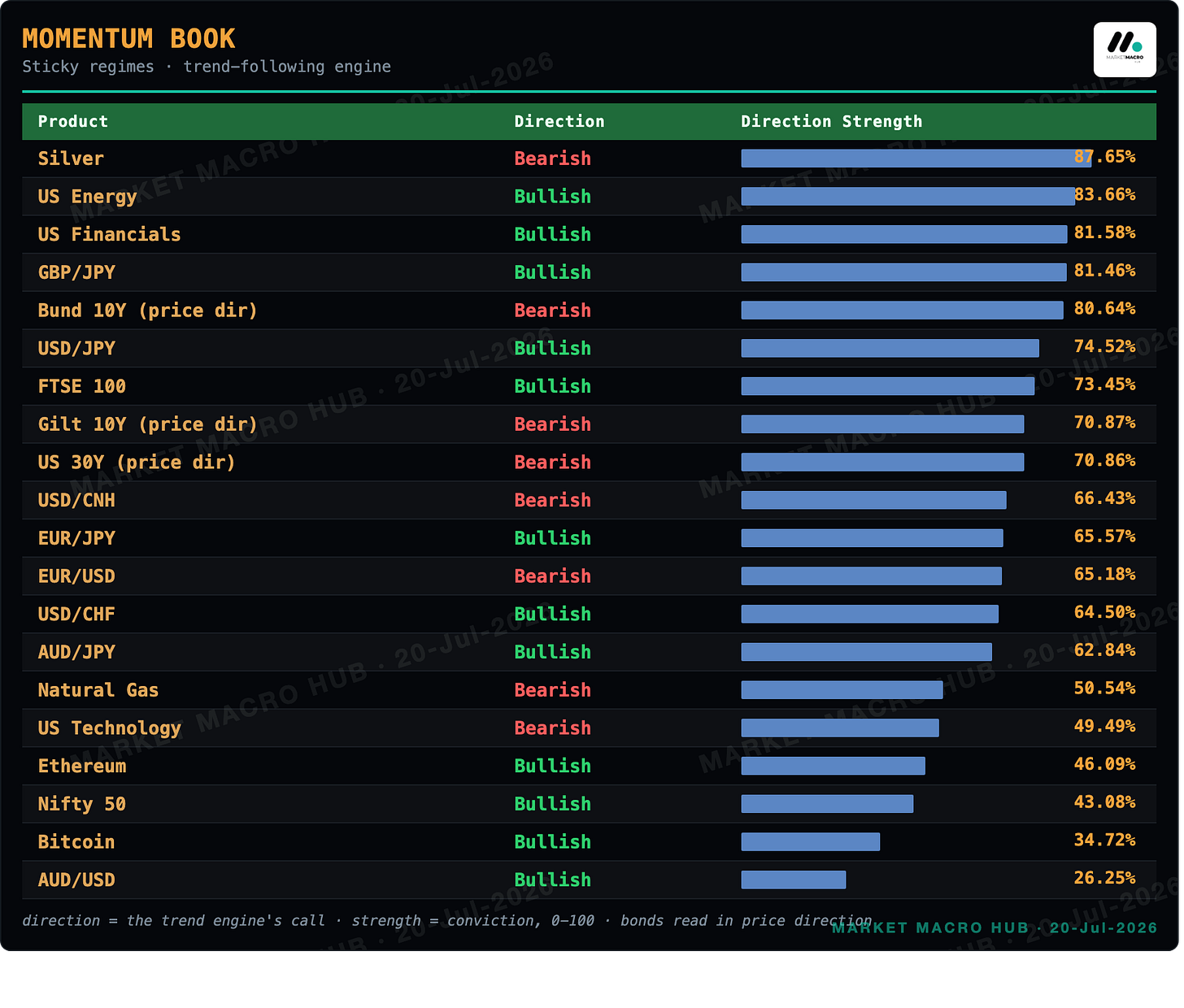This screenshot has width=1184, height=1008.
Task: Click the Direction Strength column header
Action: (x=832, y=122)
